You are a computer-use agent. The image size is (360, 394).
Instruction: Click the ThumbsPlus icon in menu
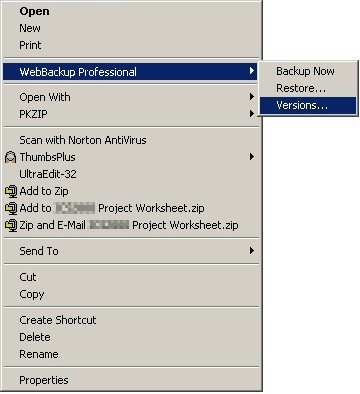pyautogui.click(x=11, y=157)
